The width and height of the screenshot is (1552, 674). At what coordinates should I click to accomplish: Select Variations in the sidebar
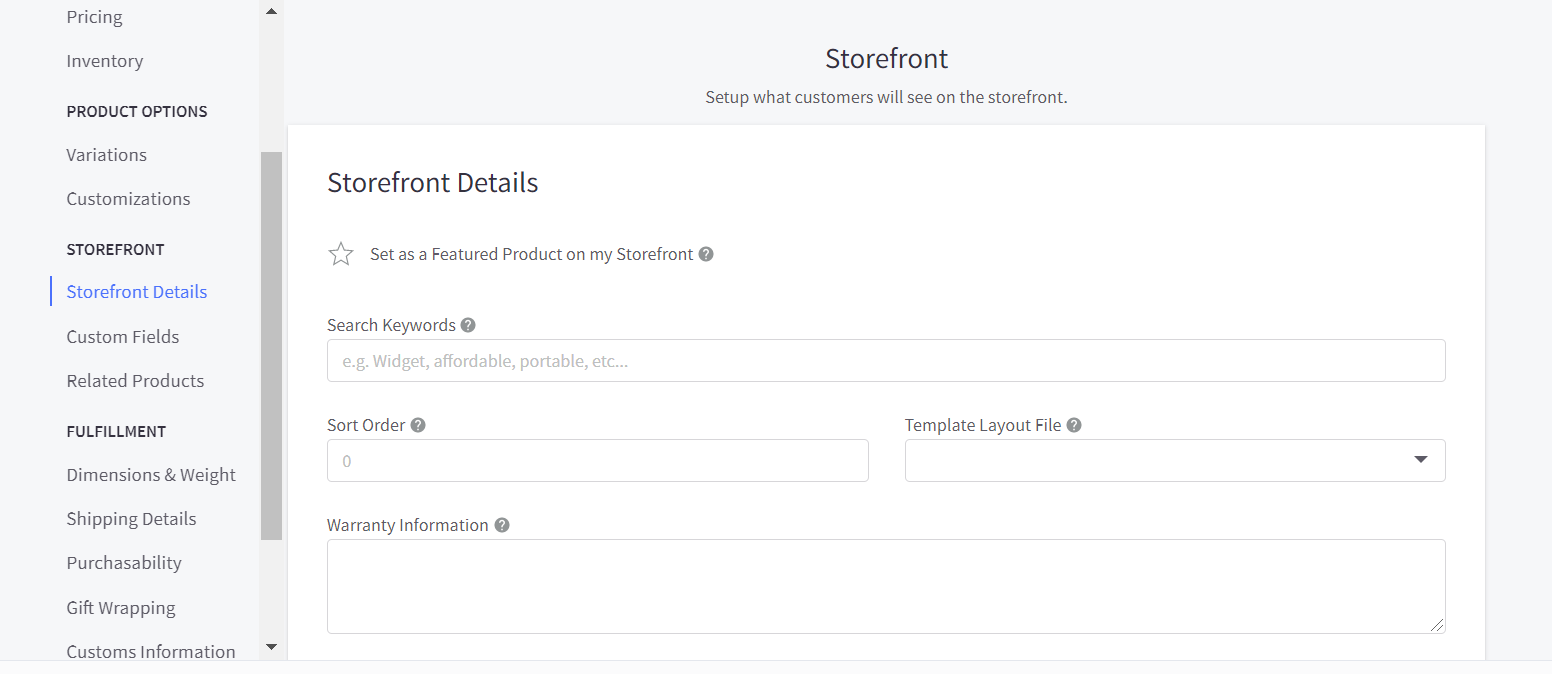pyautogui.click(x=107, y=155)
